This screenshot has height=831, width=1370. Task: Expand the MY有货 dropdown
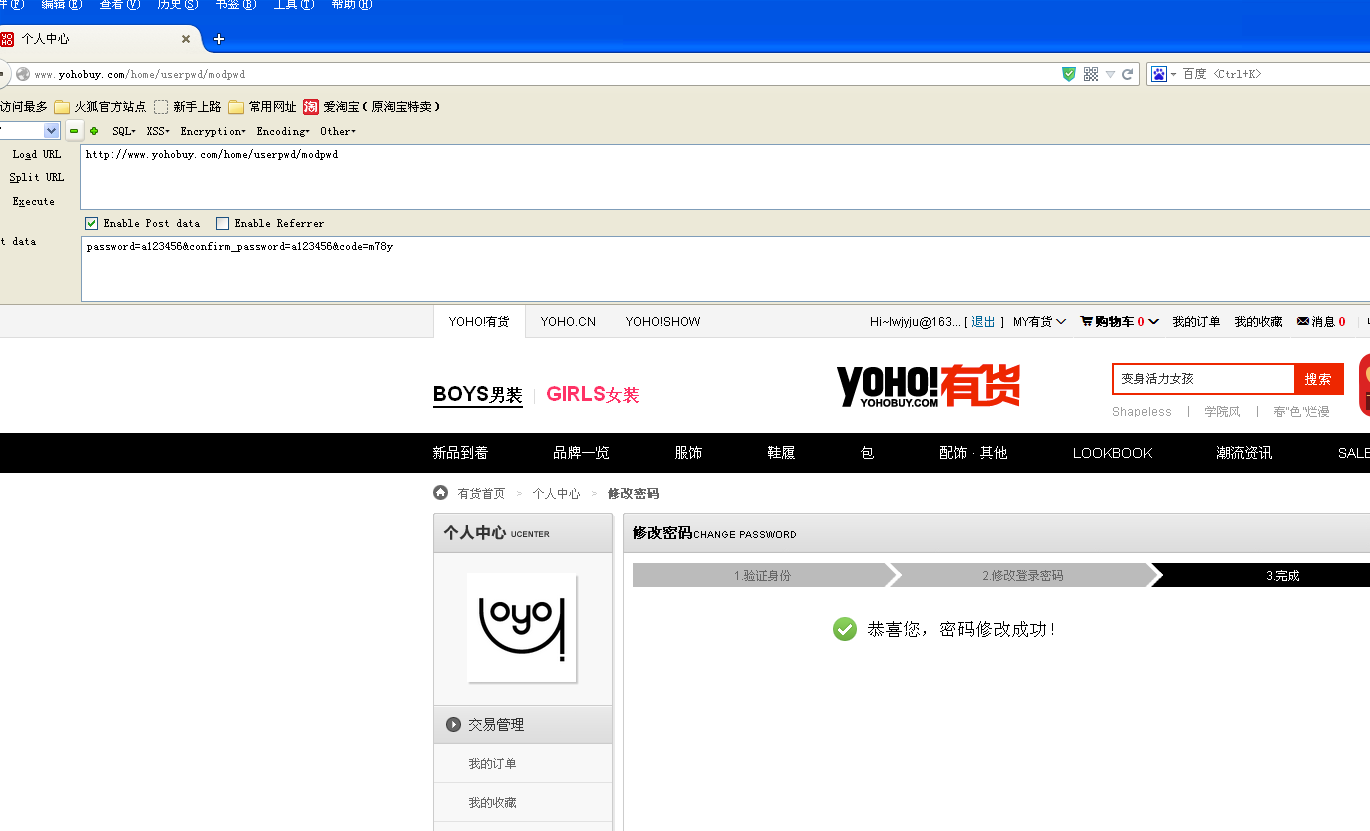point(1040,322)
